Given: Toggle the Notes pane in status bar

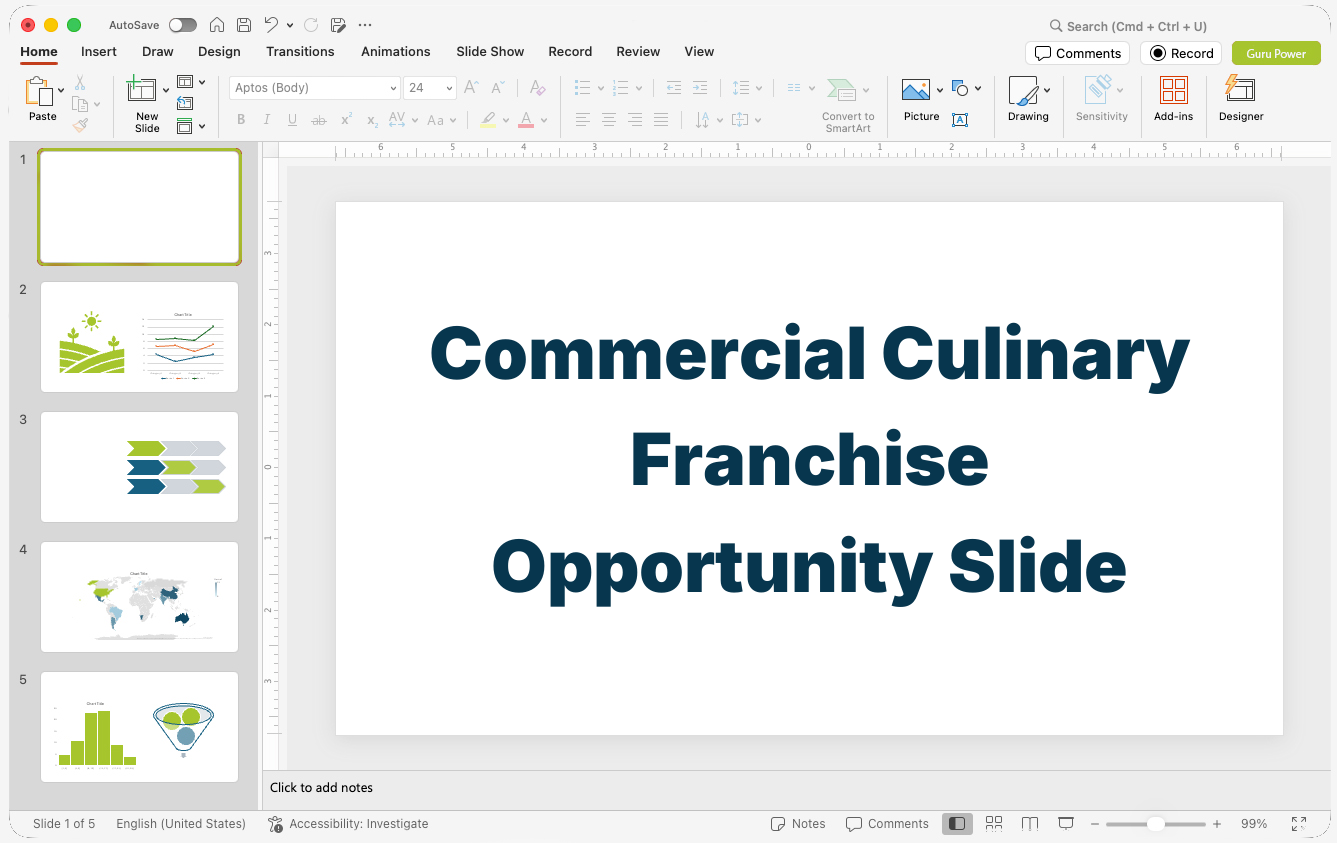Looking at the screenshot, I should coord(798,824).
